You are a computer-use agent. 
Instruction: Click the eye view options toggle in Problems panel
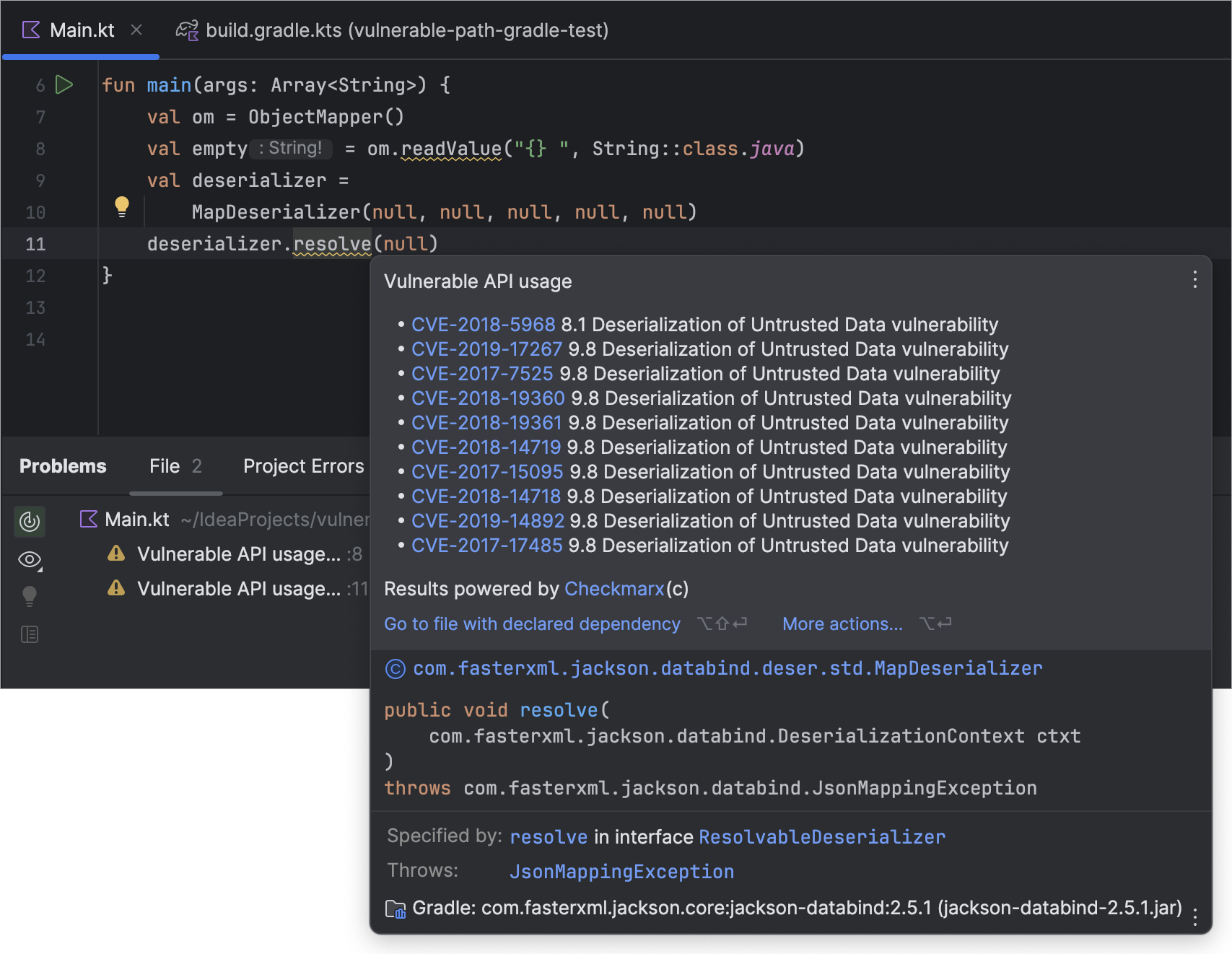click(29, 559)
